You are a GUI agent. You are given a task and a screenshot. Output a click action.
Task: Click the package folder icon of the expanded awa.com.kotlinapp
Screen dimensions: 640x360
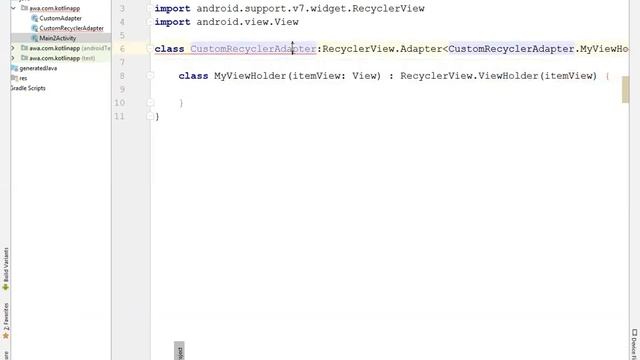[x=24, y=8]
